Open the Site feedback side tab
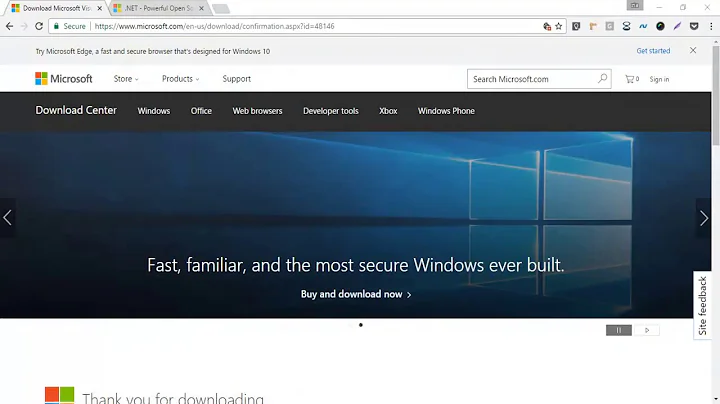 click(702, 305)
